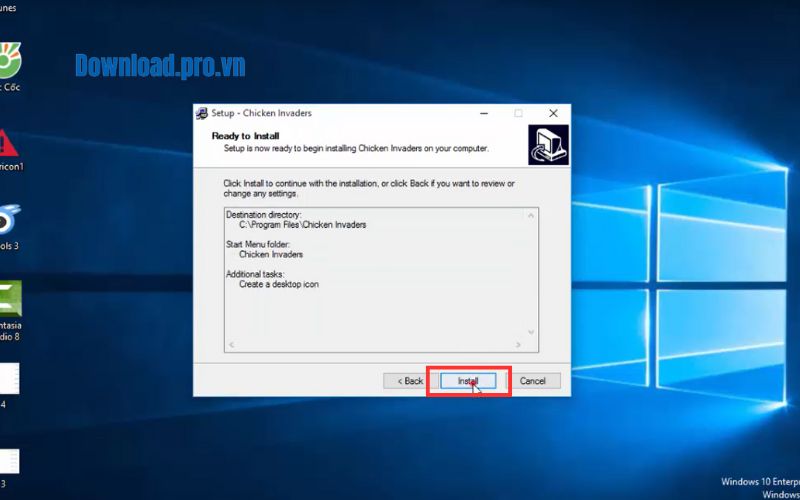
Task: Select the document desktop icon labeled 3
Action: [9, 468]
